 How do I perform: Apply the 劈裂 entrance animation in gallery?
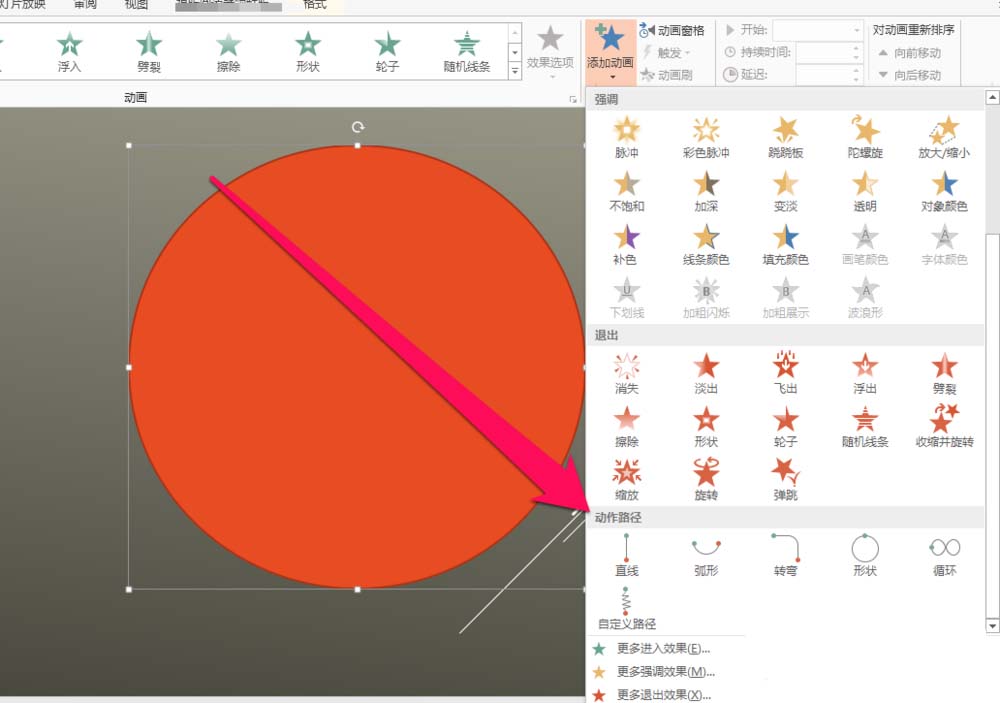pos(149,52)
